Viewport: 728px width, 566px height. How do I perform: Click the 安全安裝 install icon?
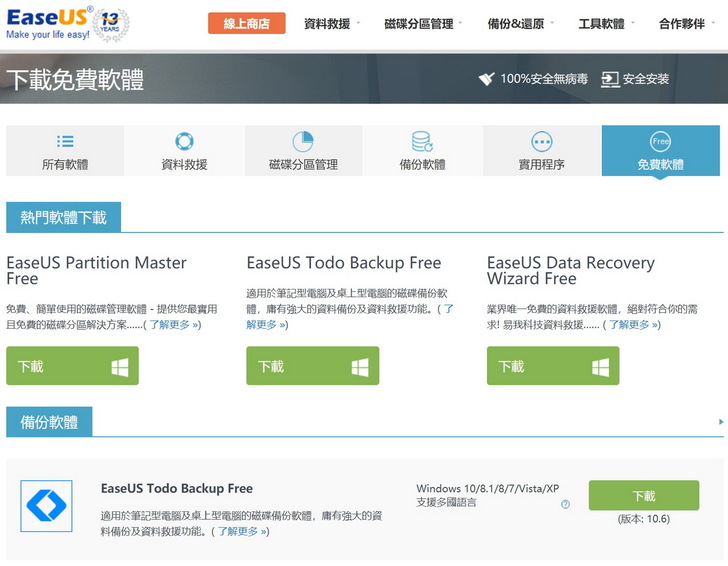tap(610, 79)
